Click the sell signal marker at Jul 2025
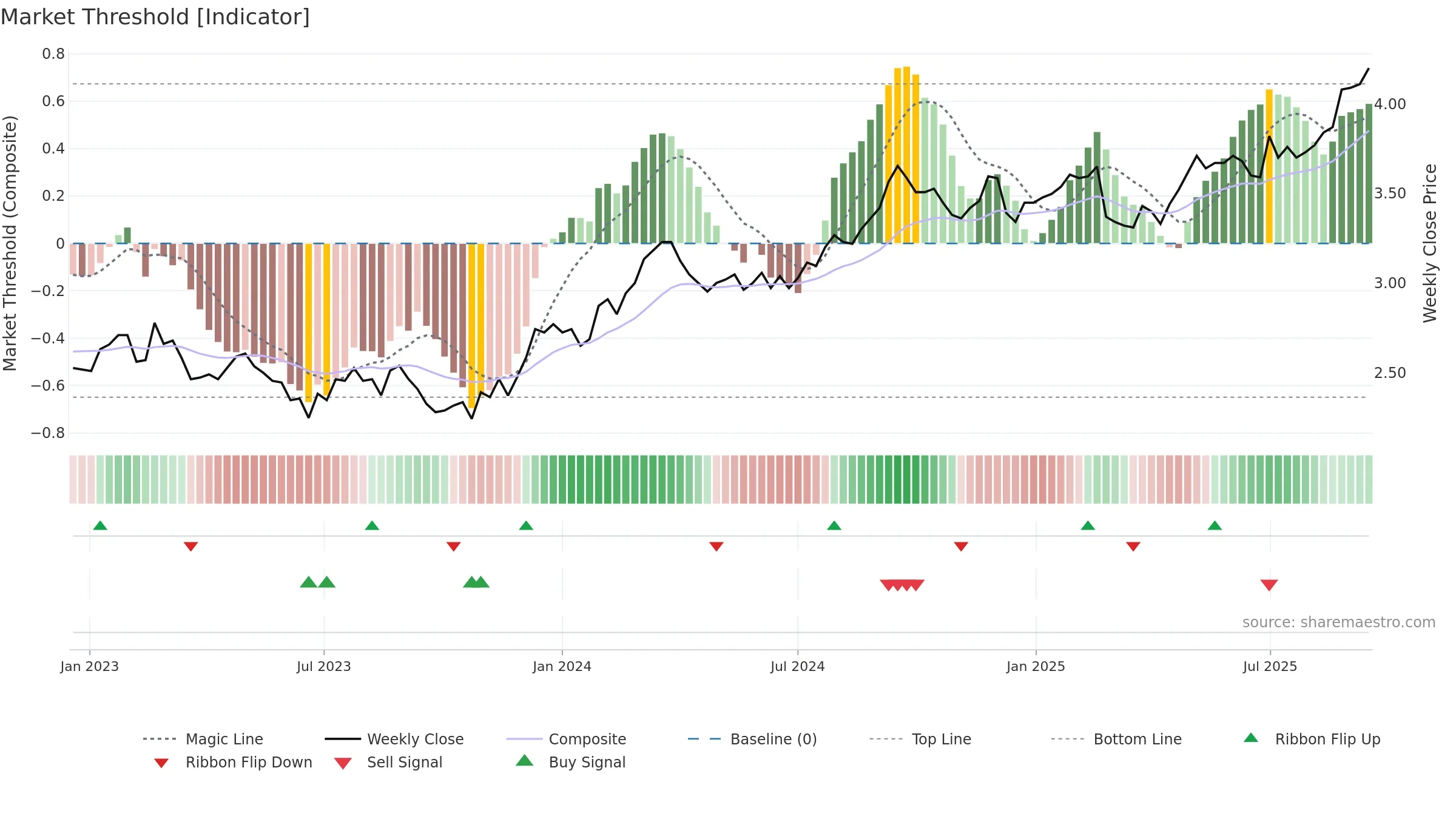This screenshot has width=1456, height=819. click(1269, 585)
